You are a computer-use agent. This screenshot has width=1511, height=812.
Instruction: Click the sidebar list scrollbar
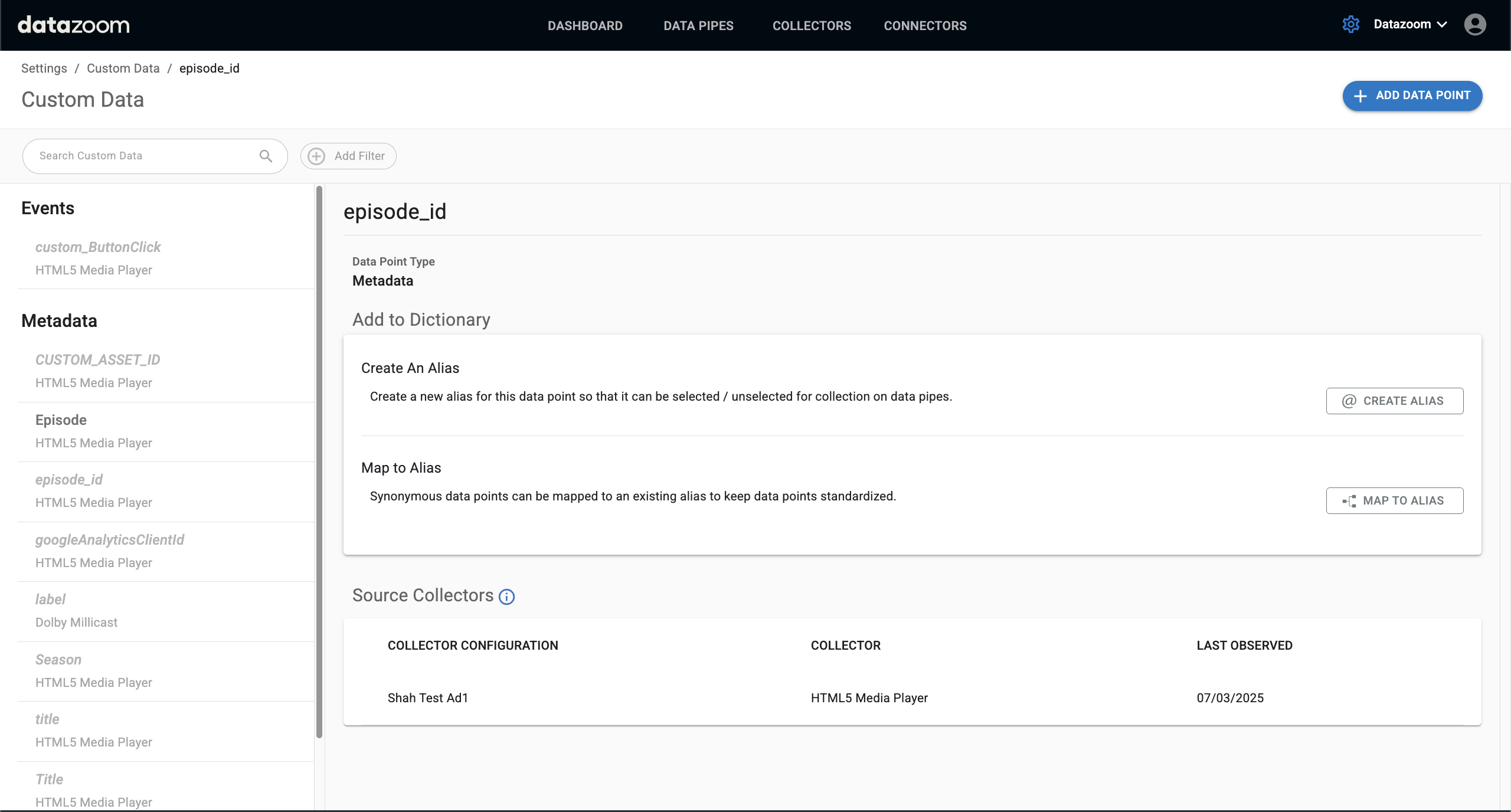[x=319, y=460]
